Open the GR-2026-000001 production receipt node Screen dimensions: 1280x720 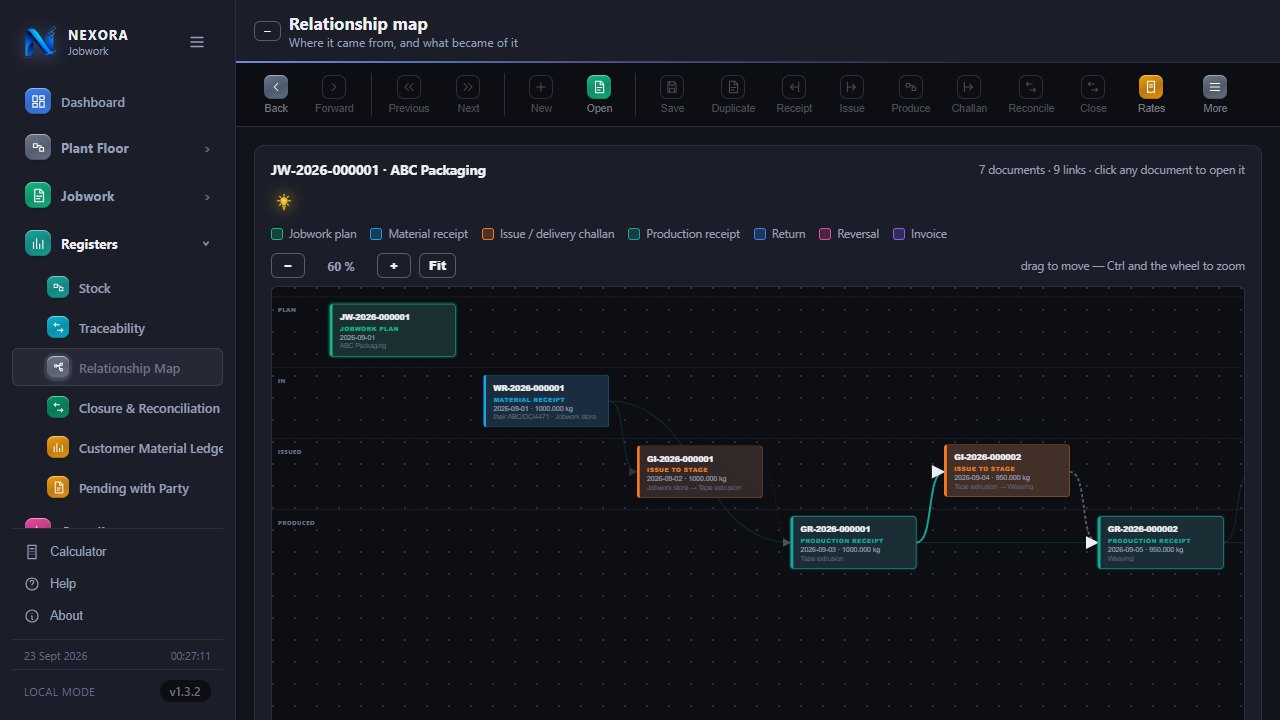tap(853, 543)
